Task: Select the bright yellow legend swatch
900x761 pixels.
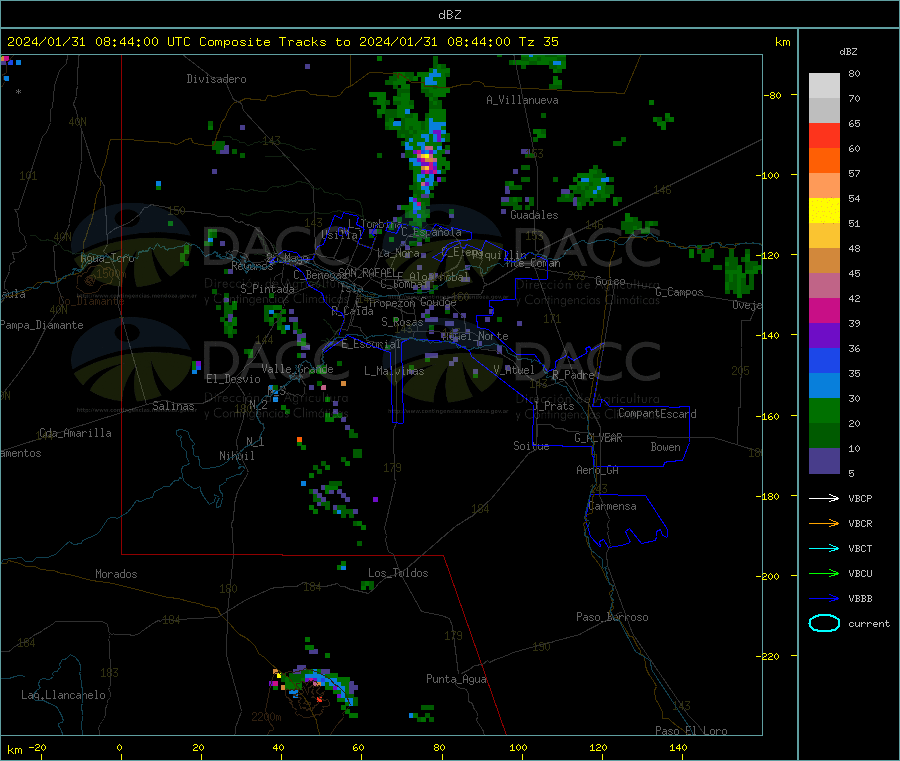Action: coord(824,211)
